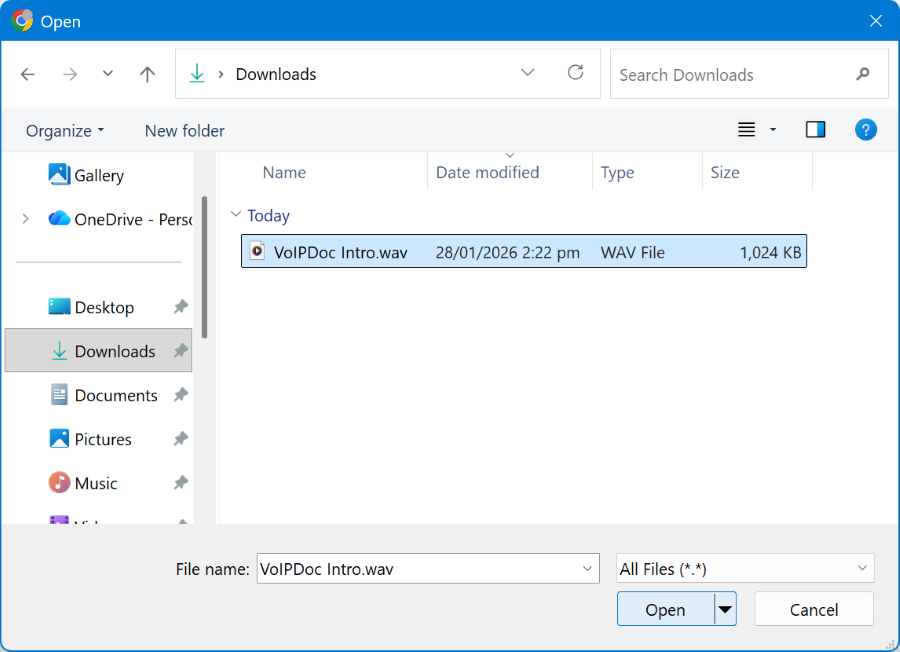Click the search magnifier icon

coord(863,74)
